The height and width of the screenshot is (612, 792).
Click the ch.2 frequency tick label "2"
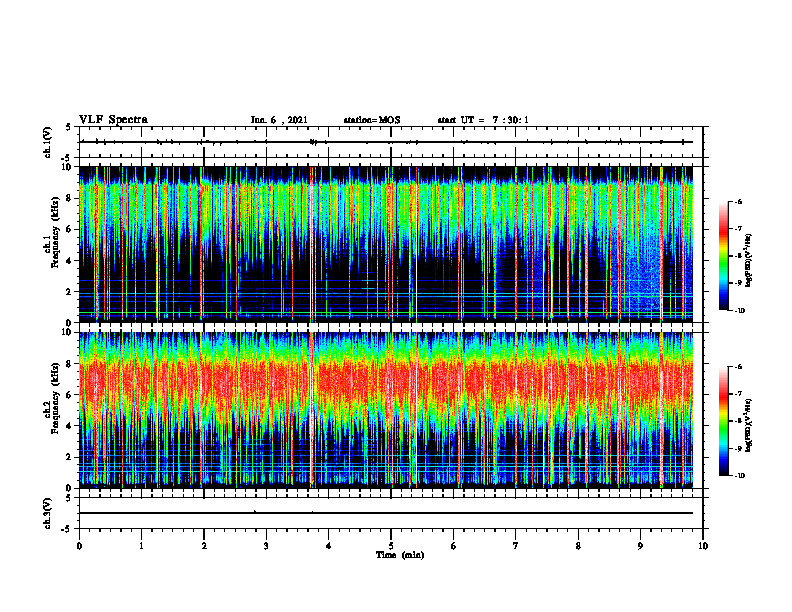[71, 456]
